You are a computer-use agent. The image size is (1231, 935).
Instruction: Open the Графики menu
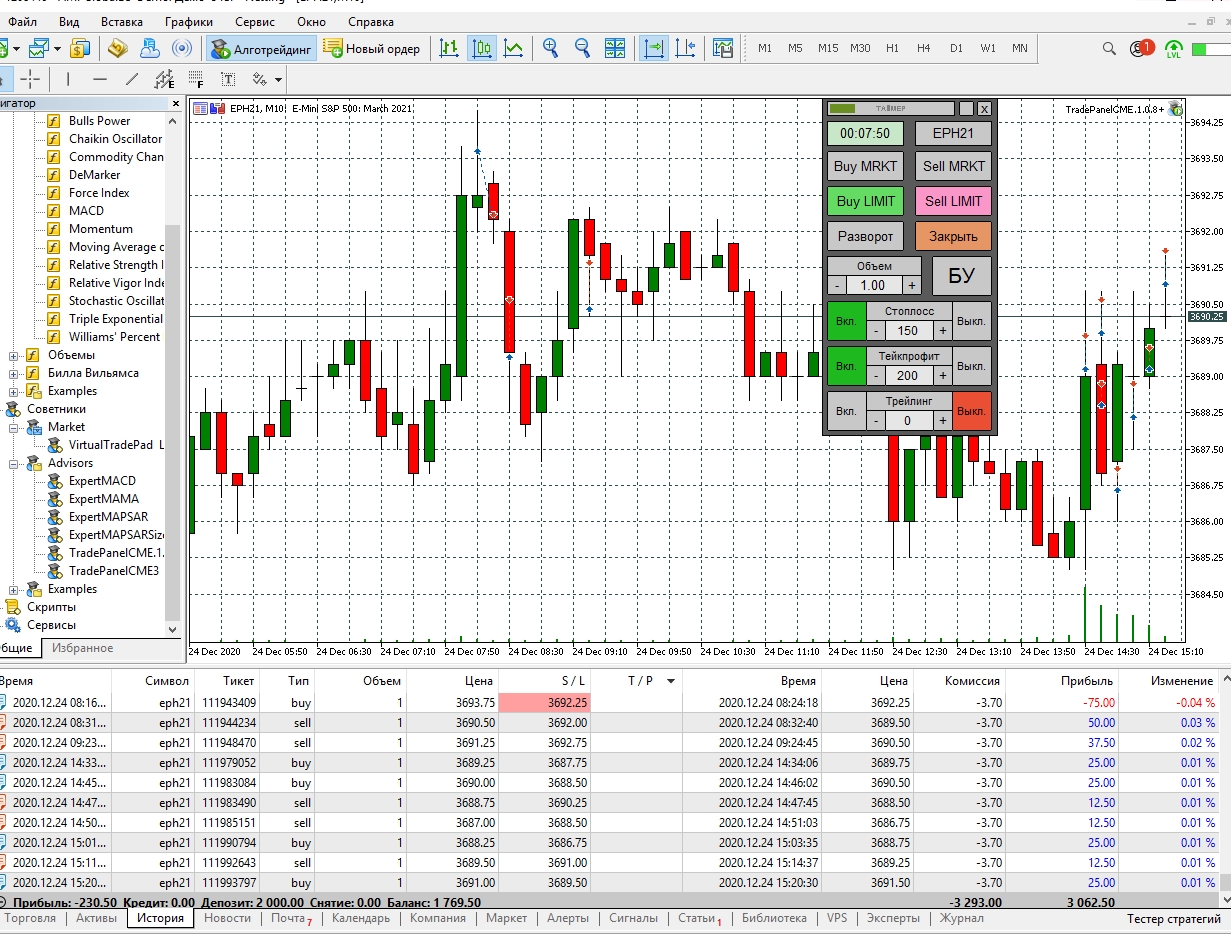point(189,21)
